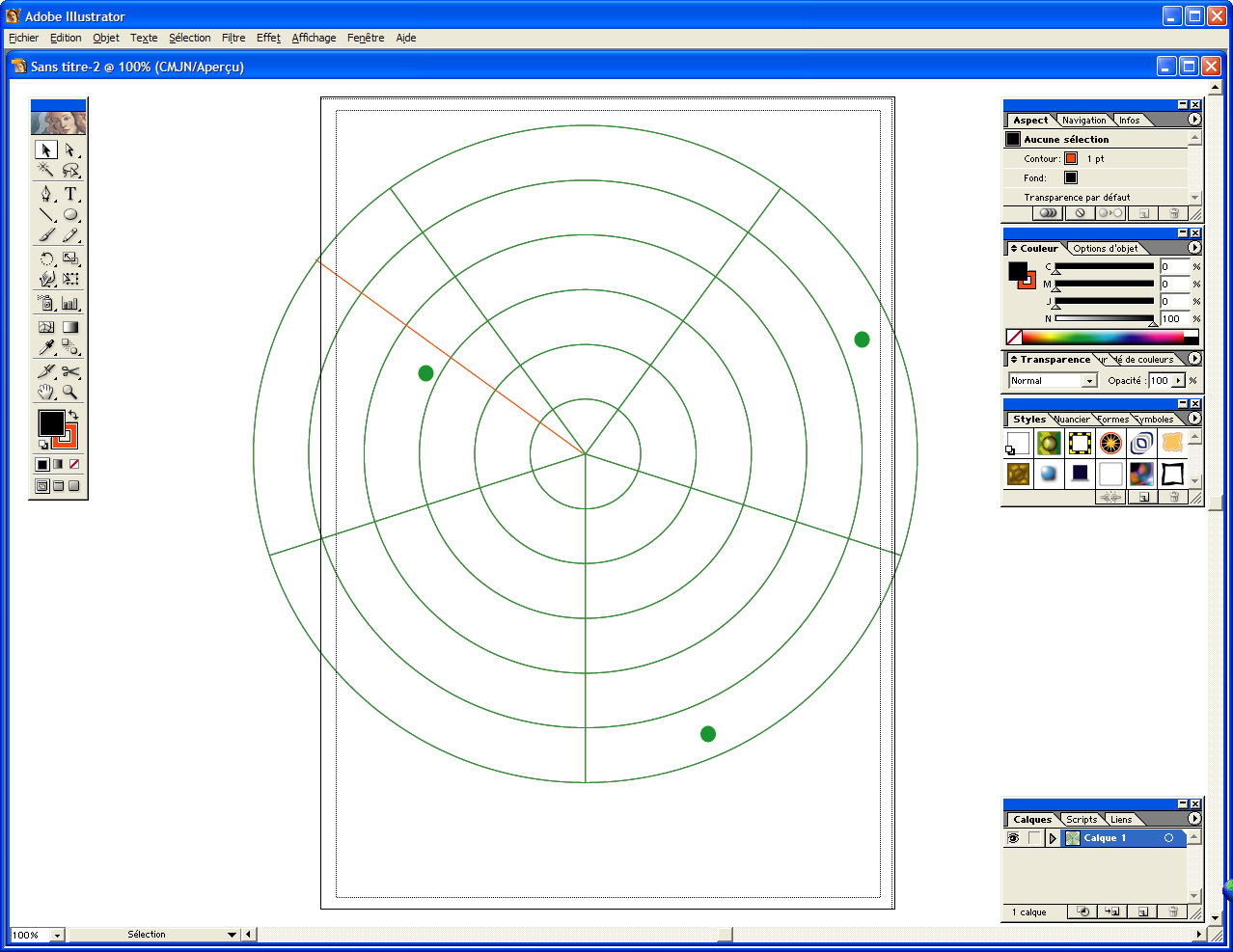Choose the Eyedropper tool
This screenshot has width=1233, height=952.
pyautogui.click(x=46, y=347)
